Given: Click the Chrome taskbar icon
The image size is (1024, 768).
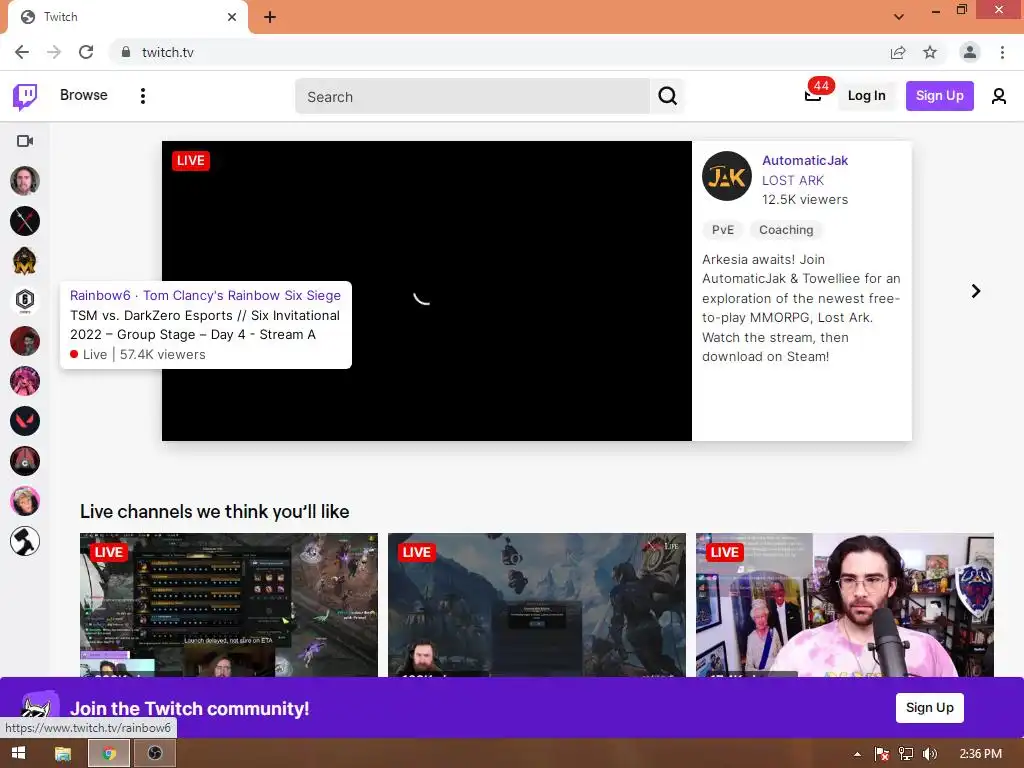Looking at the screenshot, I should tap(109, 754).
